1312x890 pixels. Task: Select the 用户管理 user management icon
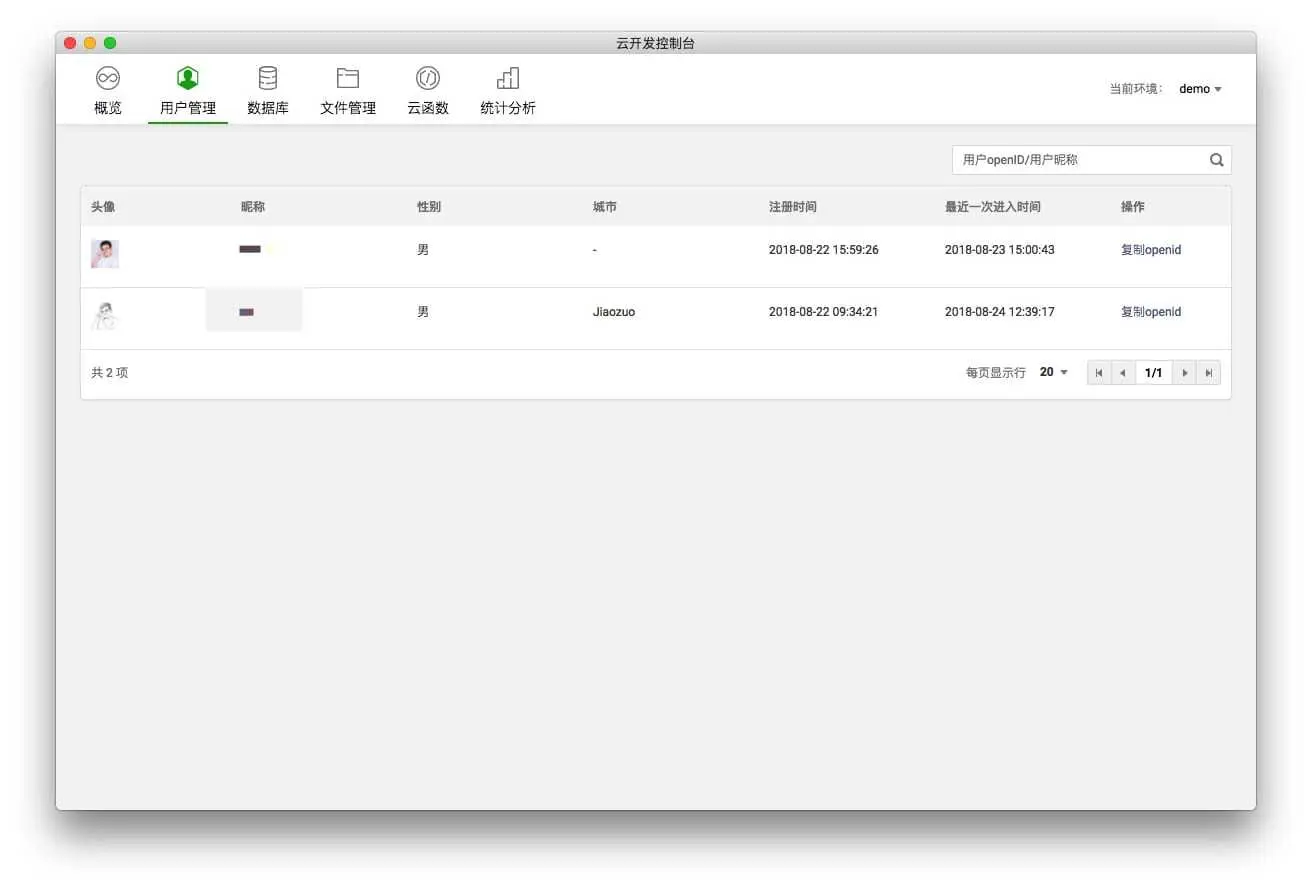point(188,78)
